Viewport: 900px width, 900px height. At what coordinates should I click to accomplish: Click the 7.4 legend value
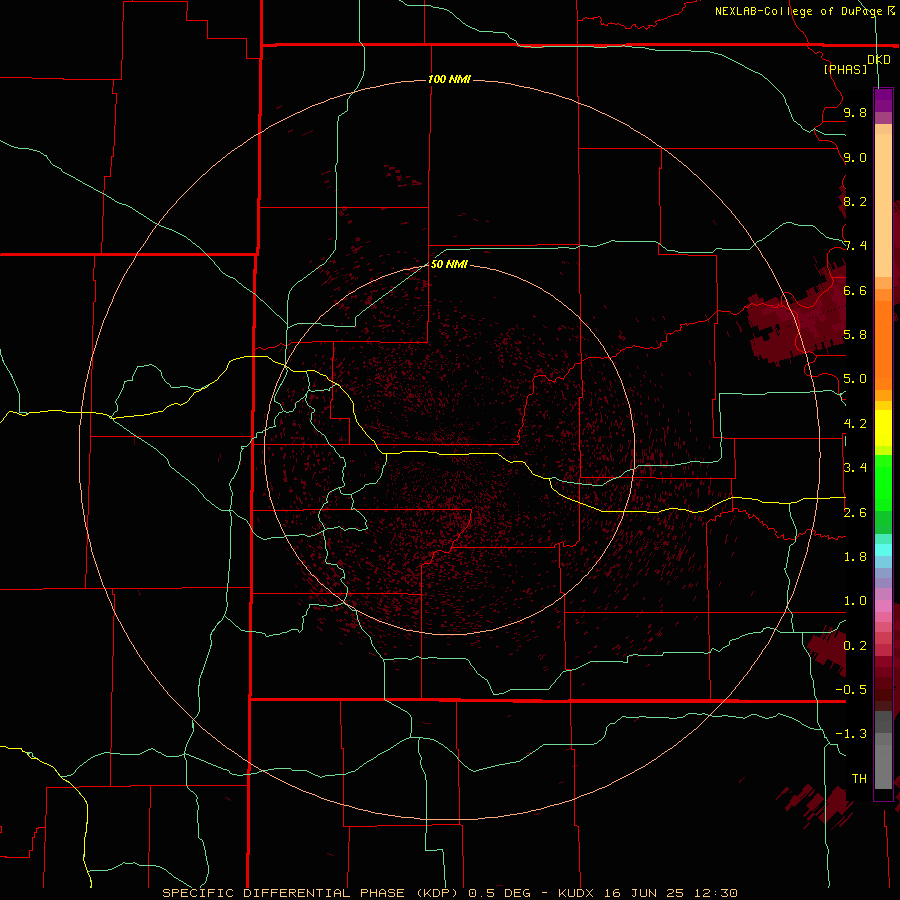855,246
